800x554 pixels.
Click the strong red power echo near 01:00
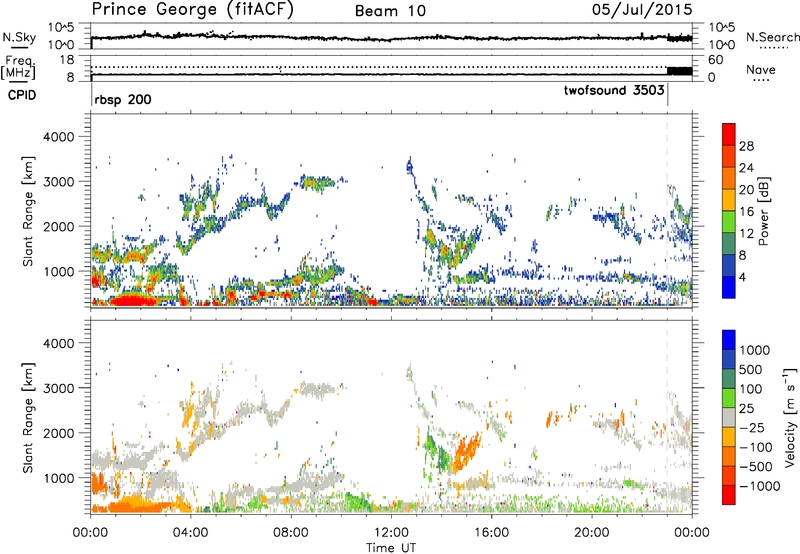[x=134, y=299]
